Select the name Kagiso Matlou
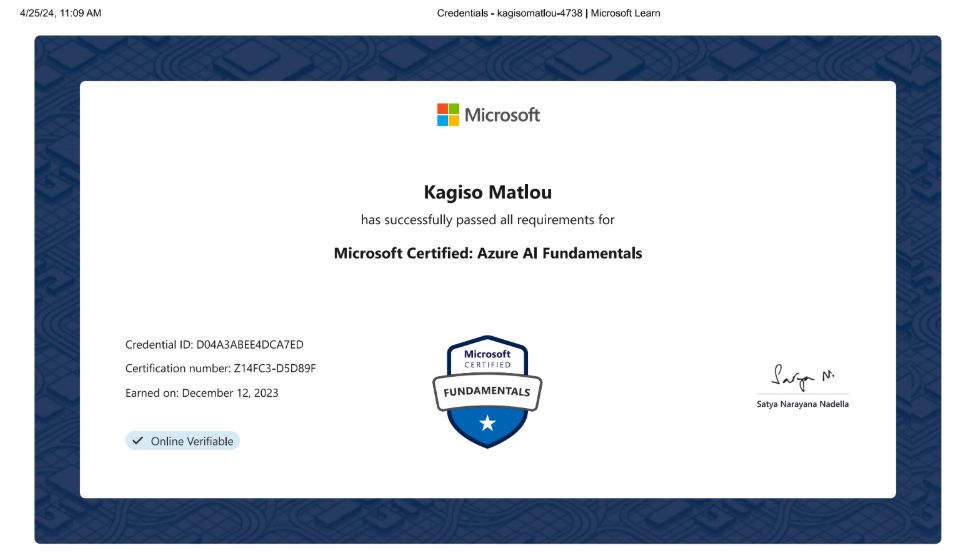The width and height of the screenshot is (967, 554). [487, 192]
